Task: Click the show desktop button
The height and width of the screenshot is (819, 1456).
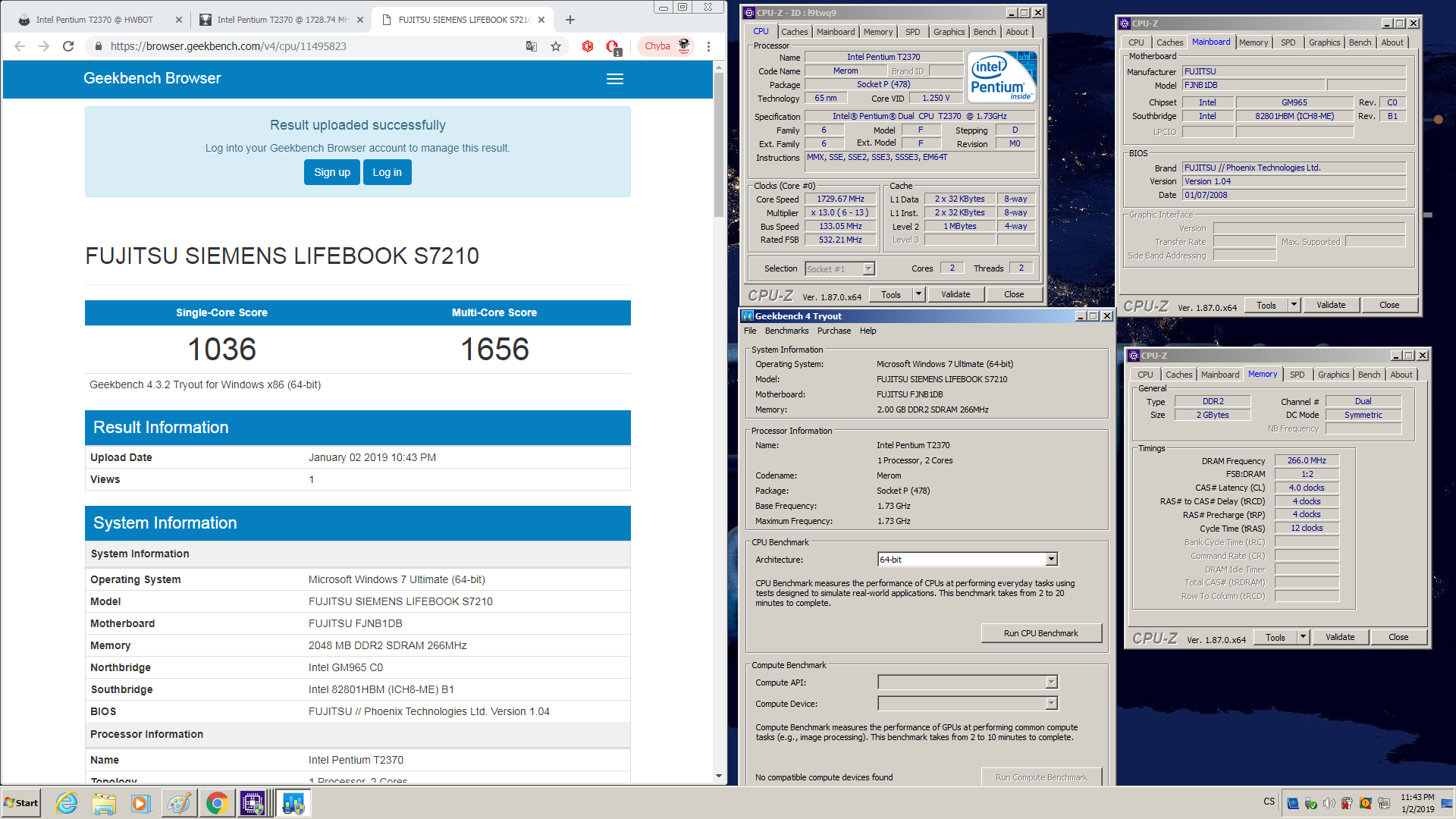Action: 1448,803
